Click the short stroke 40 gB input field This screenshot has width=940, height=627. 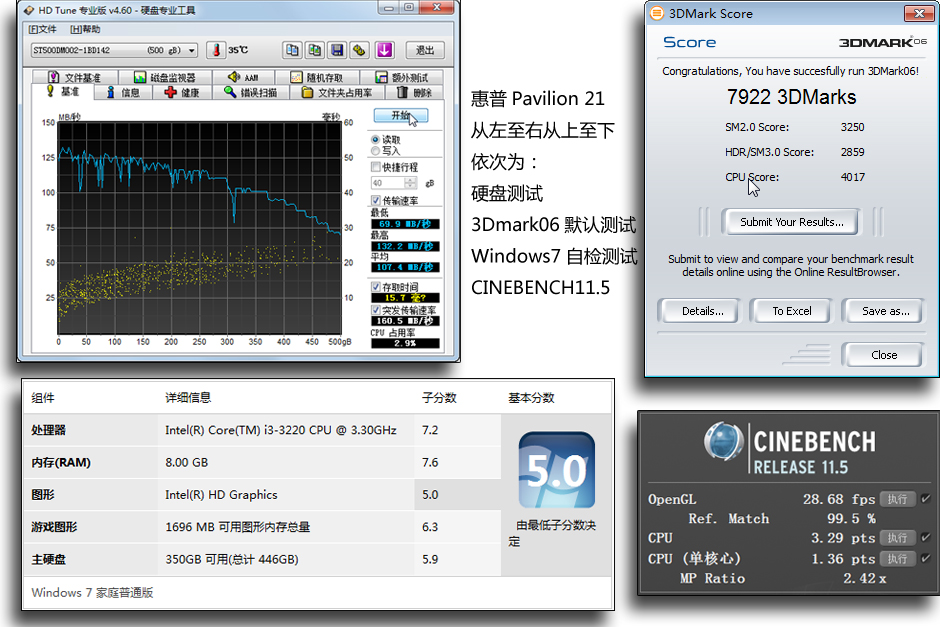click(x=388, y=183)
